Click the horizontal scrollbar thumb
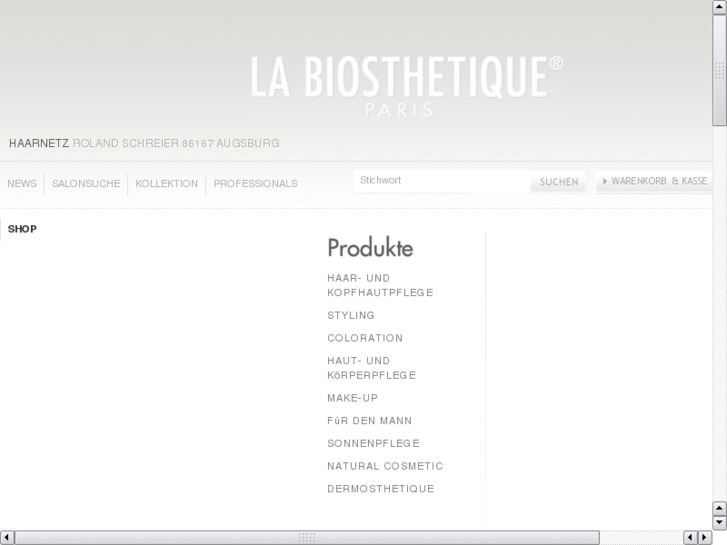This screenshot has height=545, width=727. (x=307, y=538)
